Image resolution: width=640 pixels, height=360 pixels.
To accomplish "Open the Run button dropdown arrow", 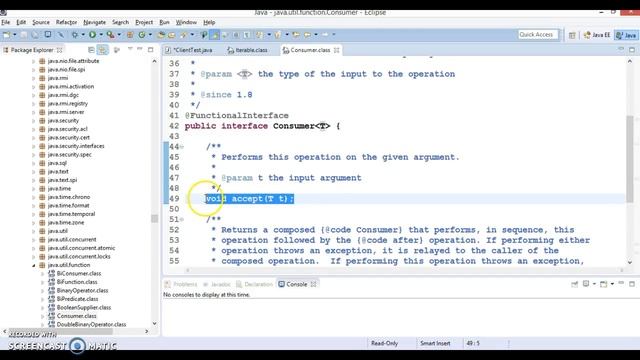I will [101, 35].
